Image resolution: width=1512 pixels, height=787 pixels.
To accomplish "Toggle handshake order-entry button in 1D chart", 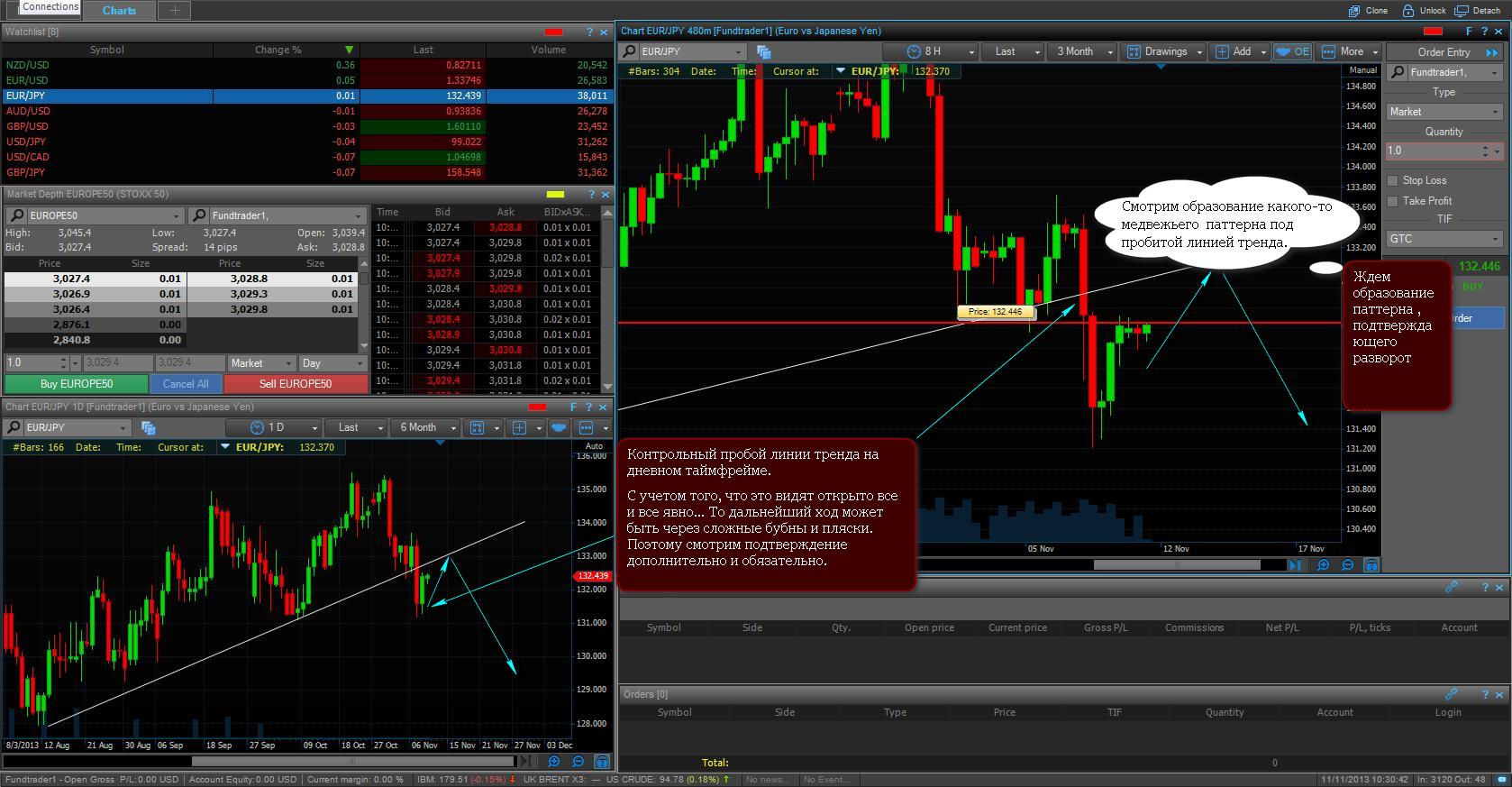I will (x=559, y=427).
